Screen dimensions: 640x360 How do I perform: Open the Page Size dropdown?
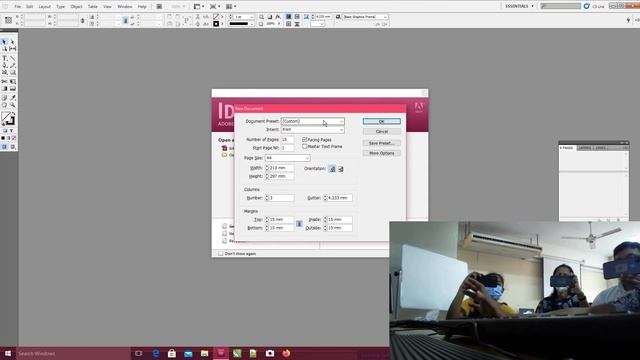[288, 158]
